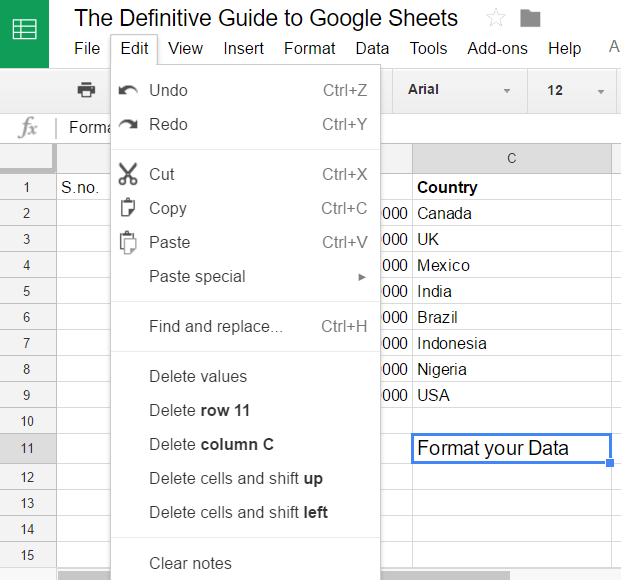The image size is (621, 580).
Task: Open the Google Sheets home icon
Action: (x=25, y=32)
